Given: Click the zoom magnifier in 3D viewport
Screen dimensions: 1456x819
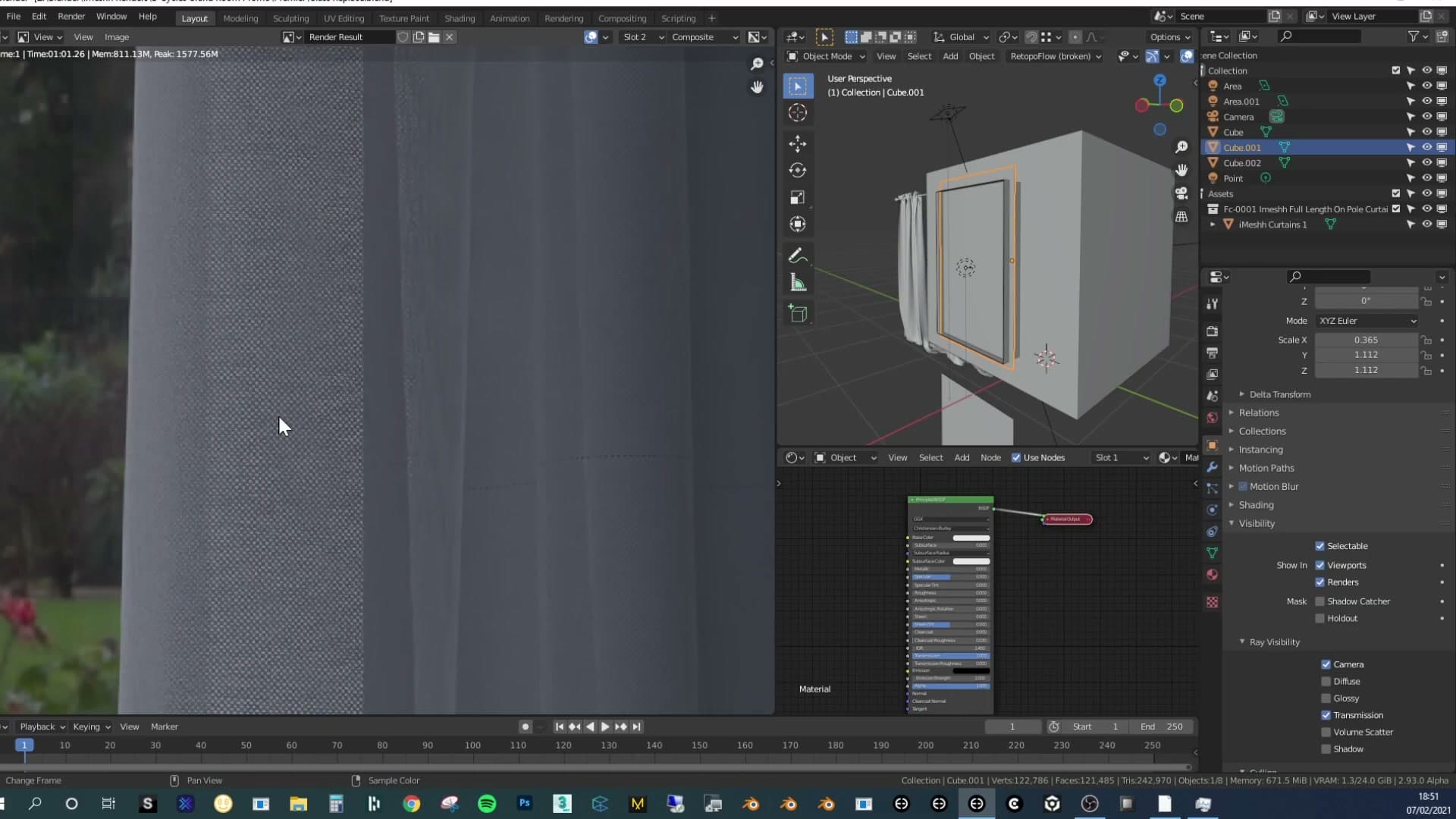Looking at the screenshot, I should 1181,147.
